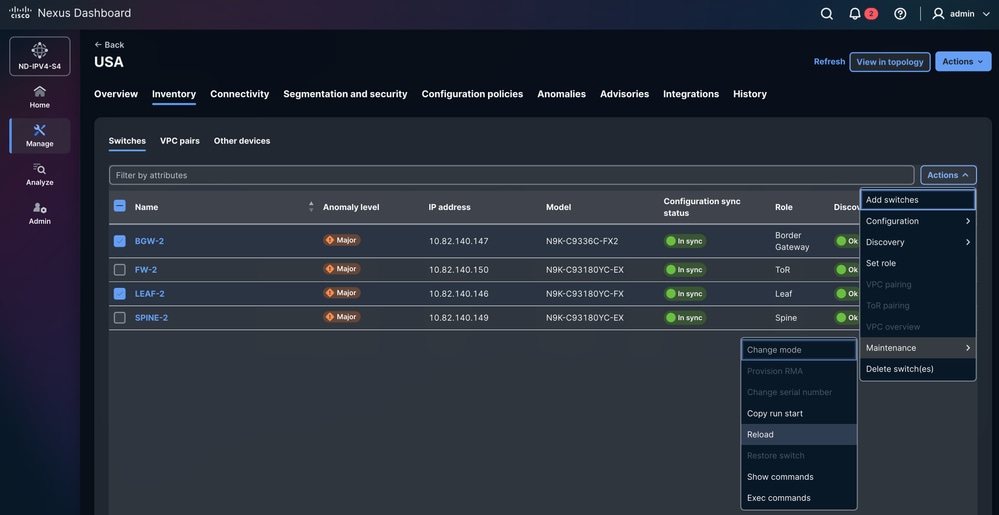Screen dimensions: 999x515
Task: Expand Maintenance submenu
Action: (917, 348)
